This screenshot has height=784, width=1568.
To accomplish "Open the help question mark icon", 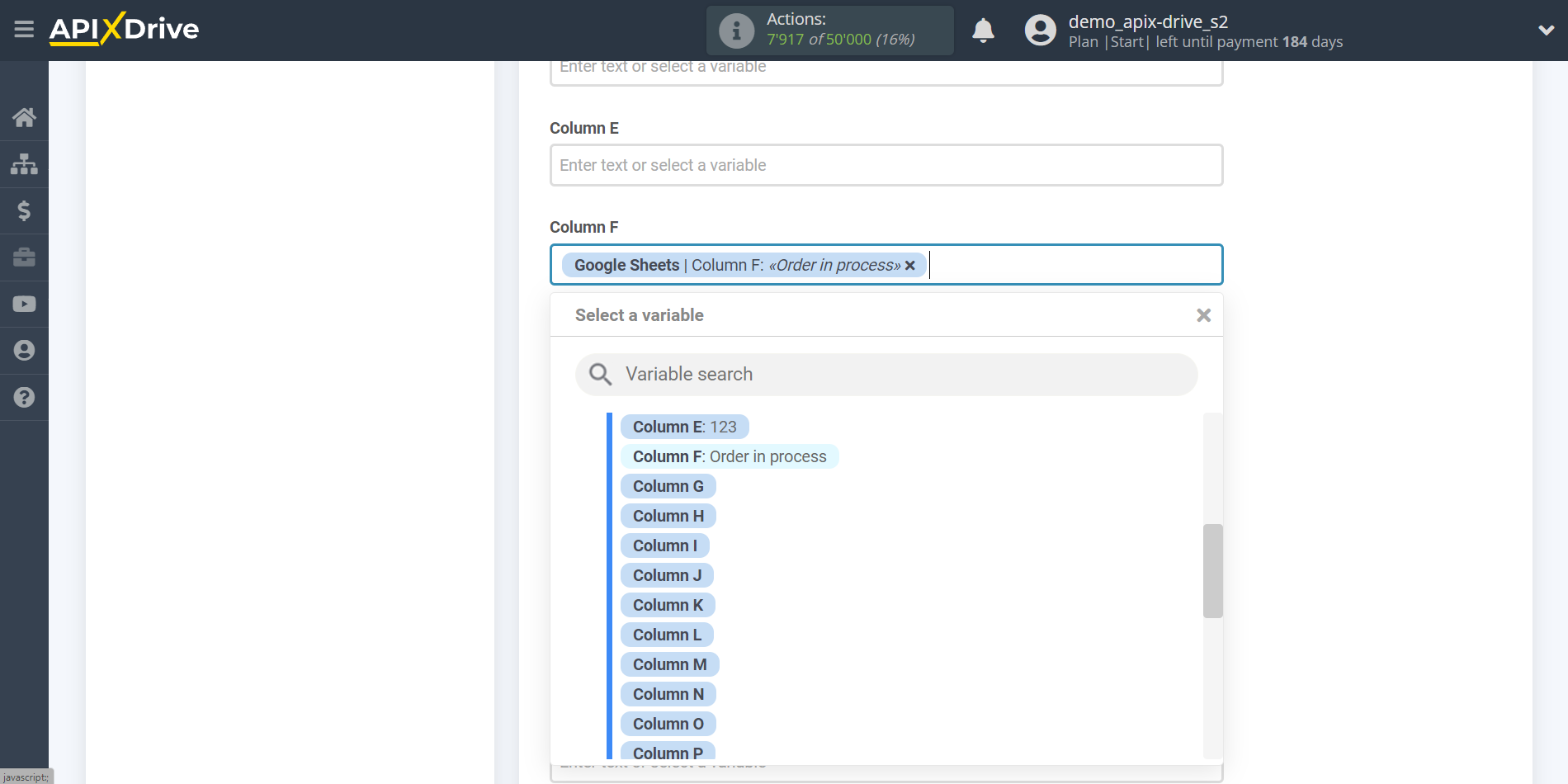I will pyautogui.click(x=24, y=397).
